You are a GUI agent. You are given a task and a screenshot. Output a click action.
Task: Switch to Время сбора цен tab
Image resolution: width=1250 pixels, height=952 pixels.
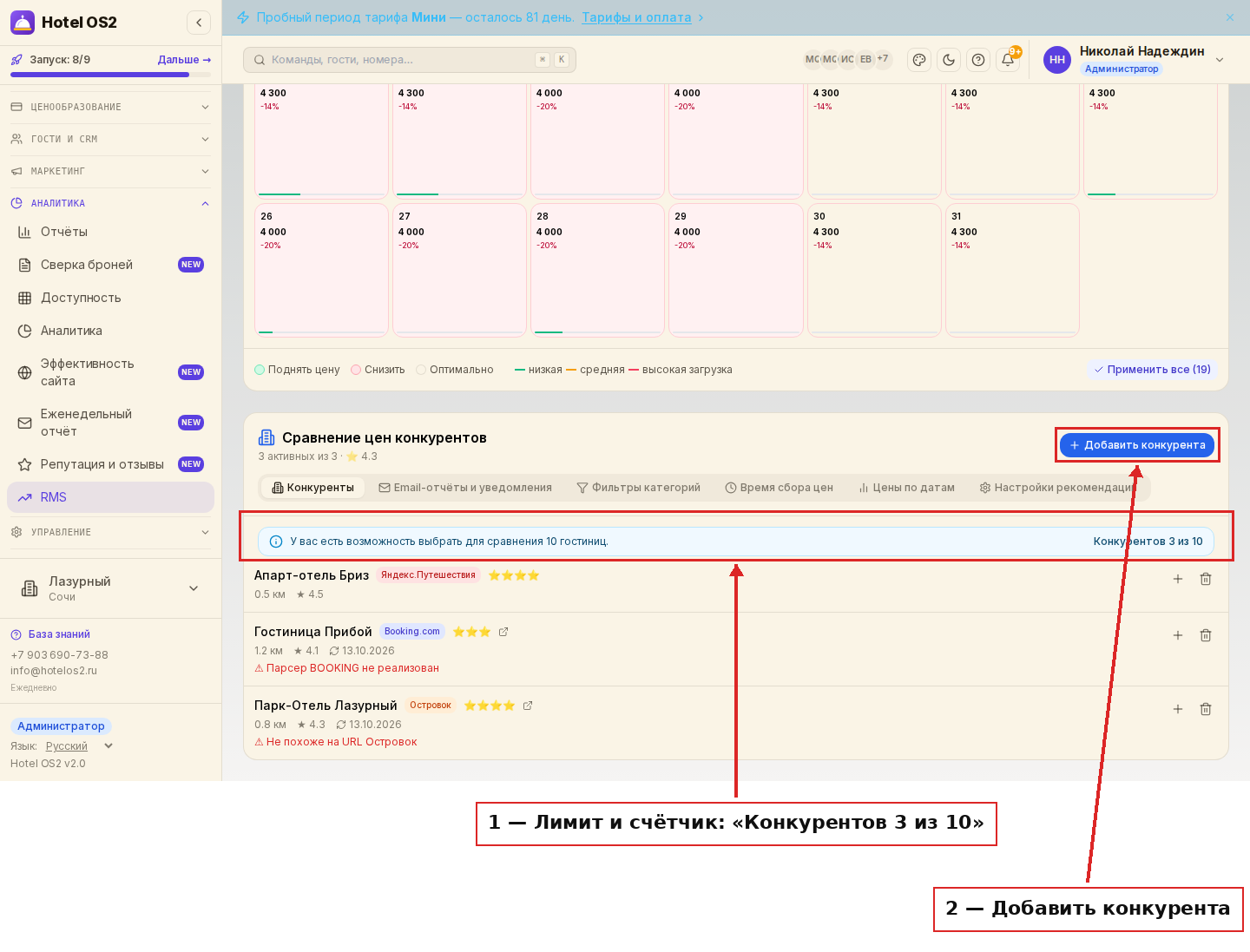pyautogui.click(x=780, y=488)
